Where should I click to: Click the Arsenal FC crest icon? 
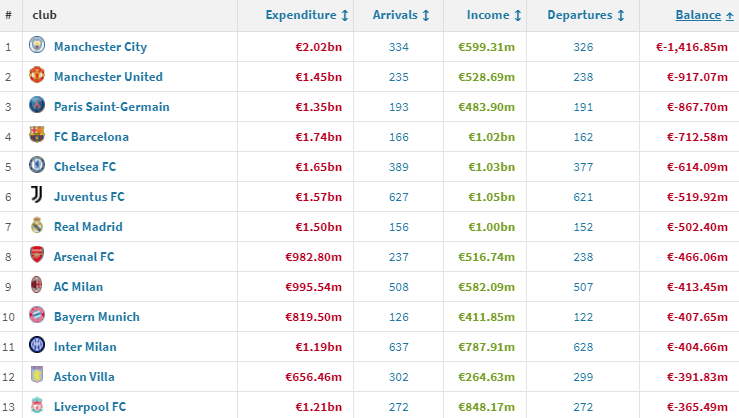click(x=37, y=257)
